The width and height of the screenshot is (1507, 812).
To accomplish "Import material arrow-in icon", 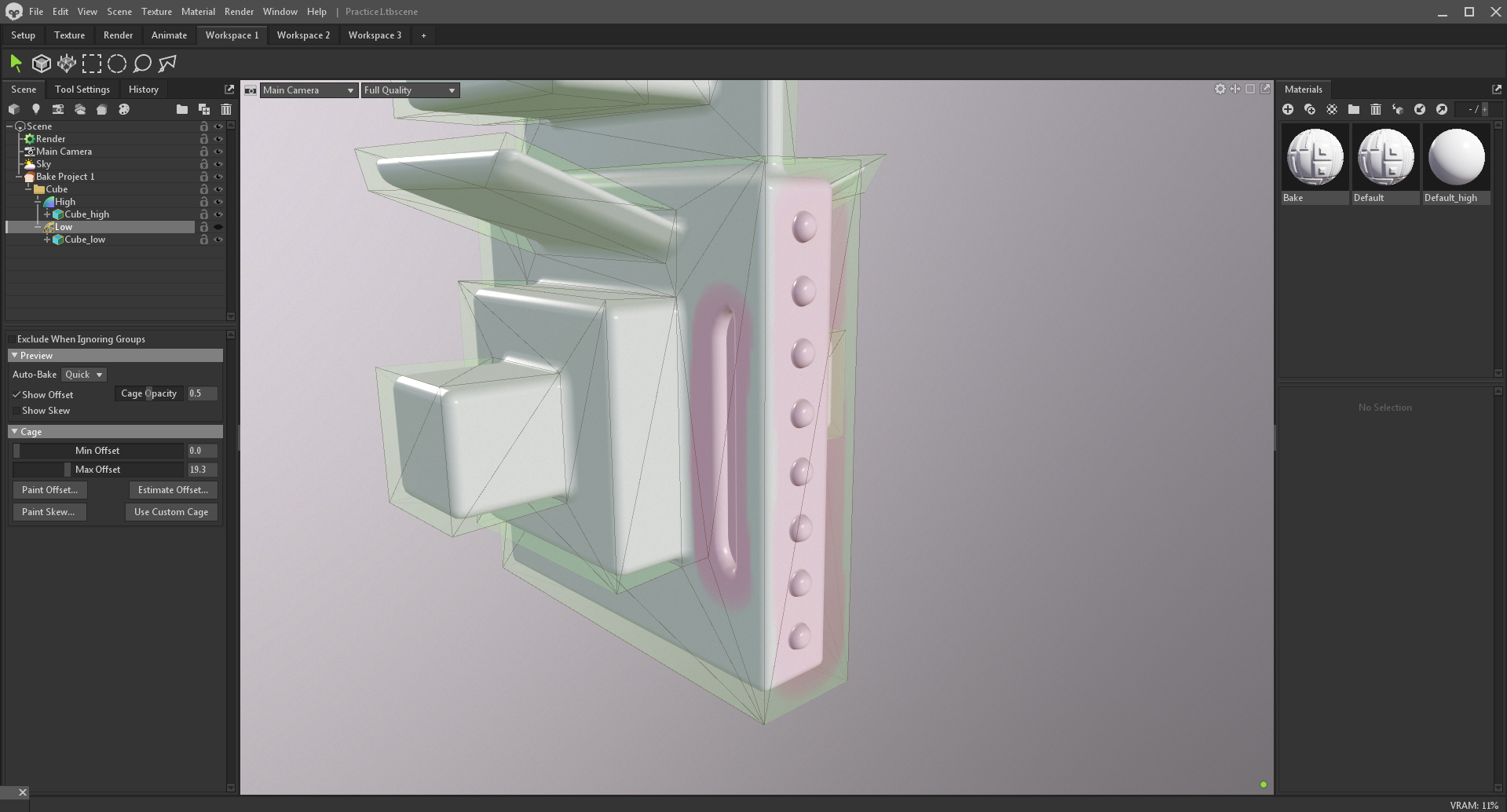I will point(1420,109).
